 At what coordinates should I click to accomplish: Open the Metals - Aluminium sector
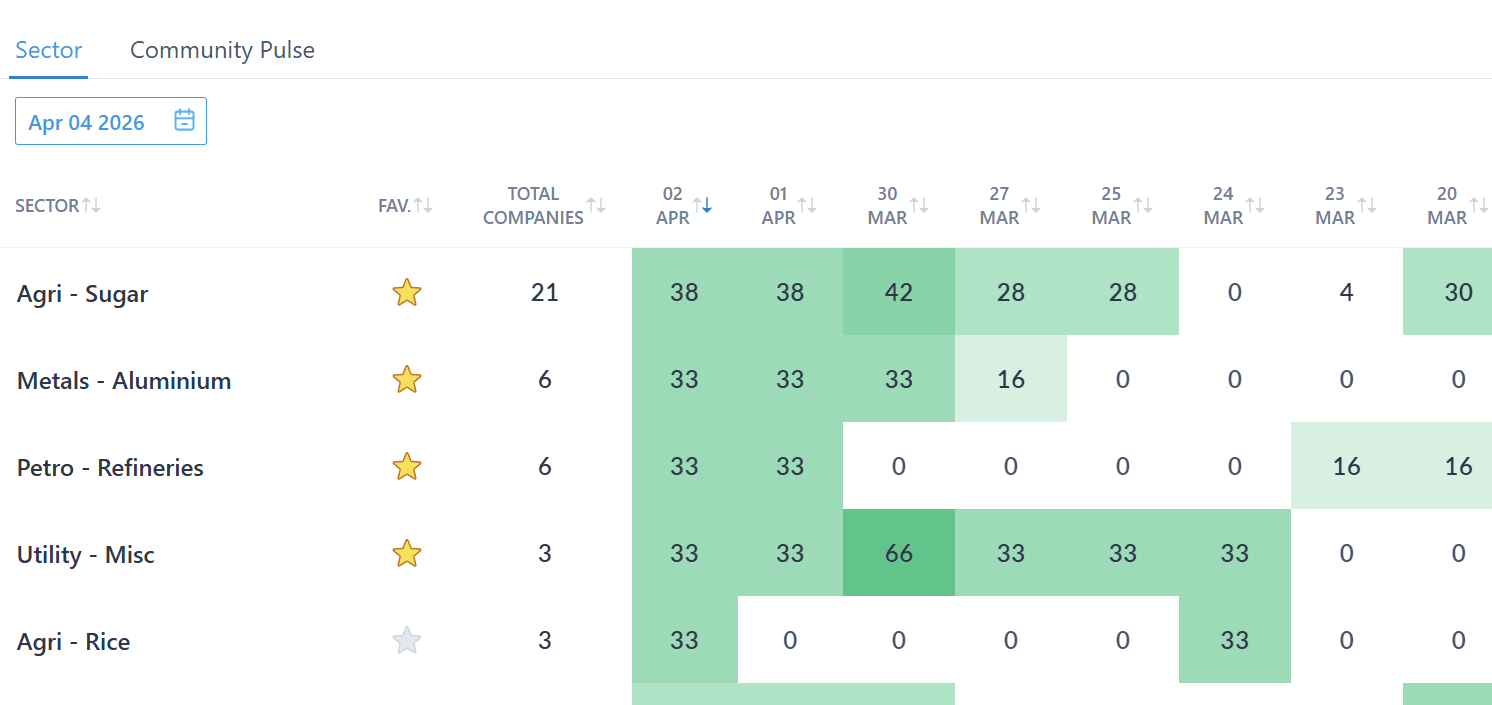point(124,381)
